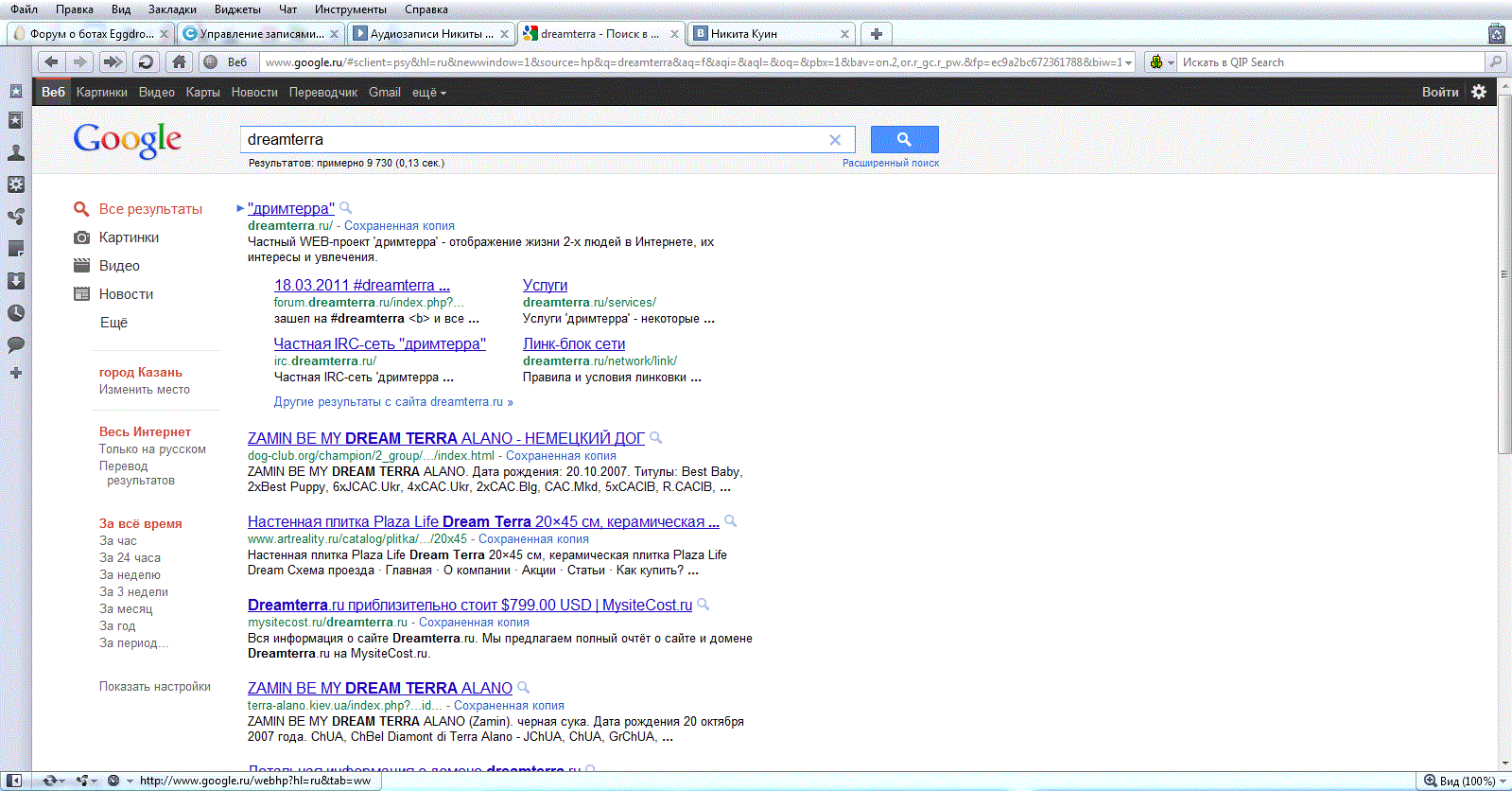Click the forward navigation arrow
The image size is (1512, 791).
pyautogui.click(x=80, y=62)
